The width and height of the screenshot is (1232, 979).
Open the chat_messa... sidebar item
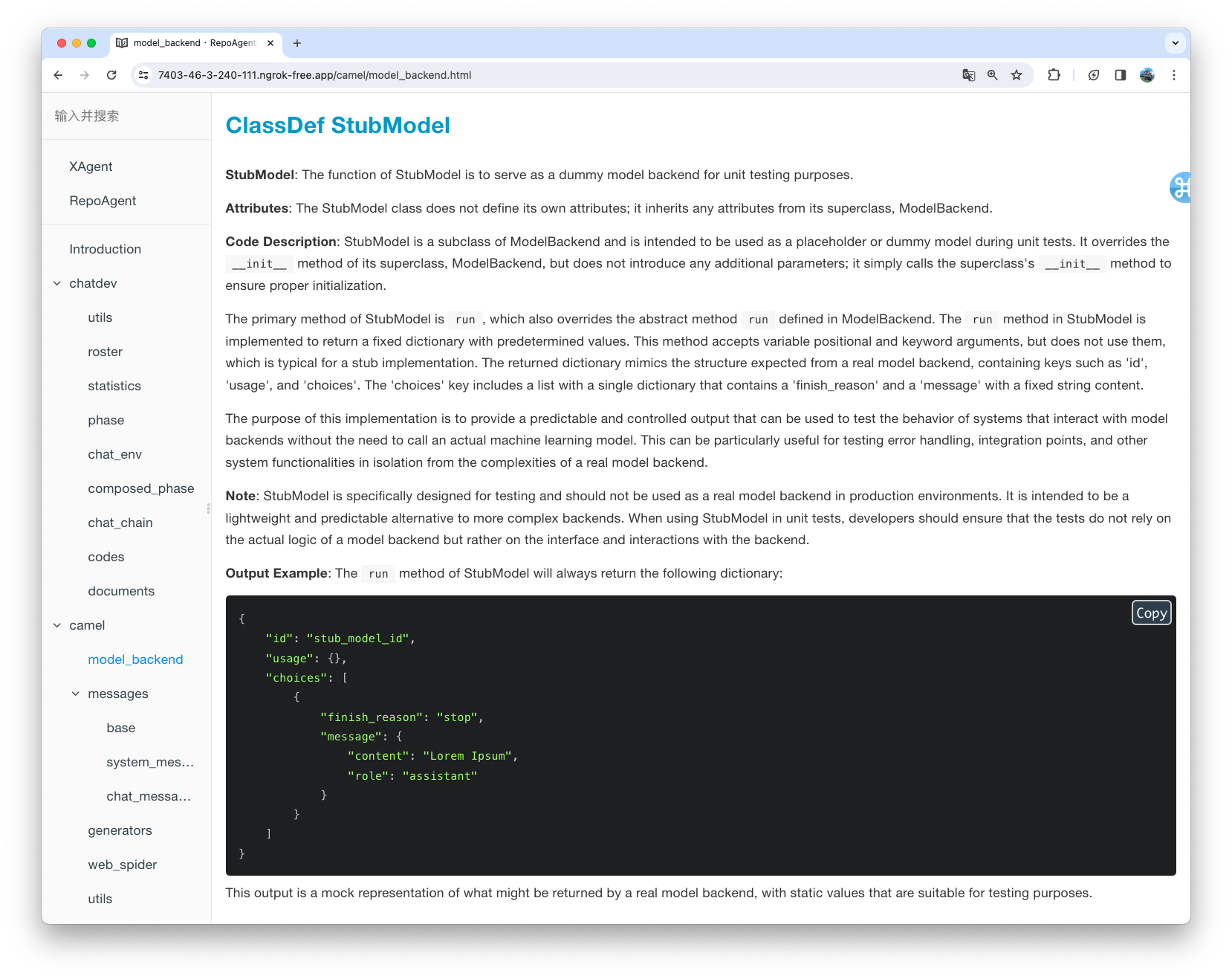pyautogui.click(x=149, y=796)
